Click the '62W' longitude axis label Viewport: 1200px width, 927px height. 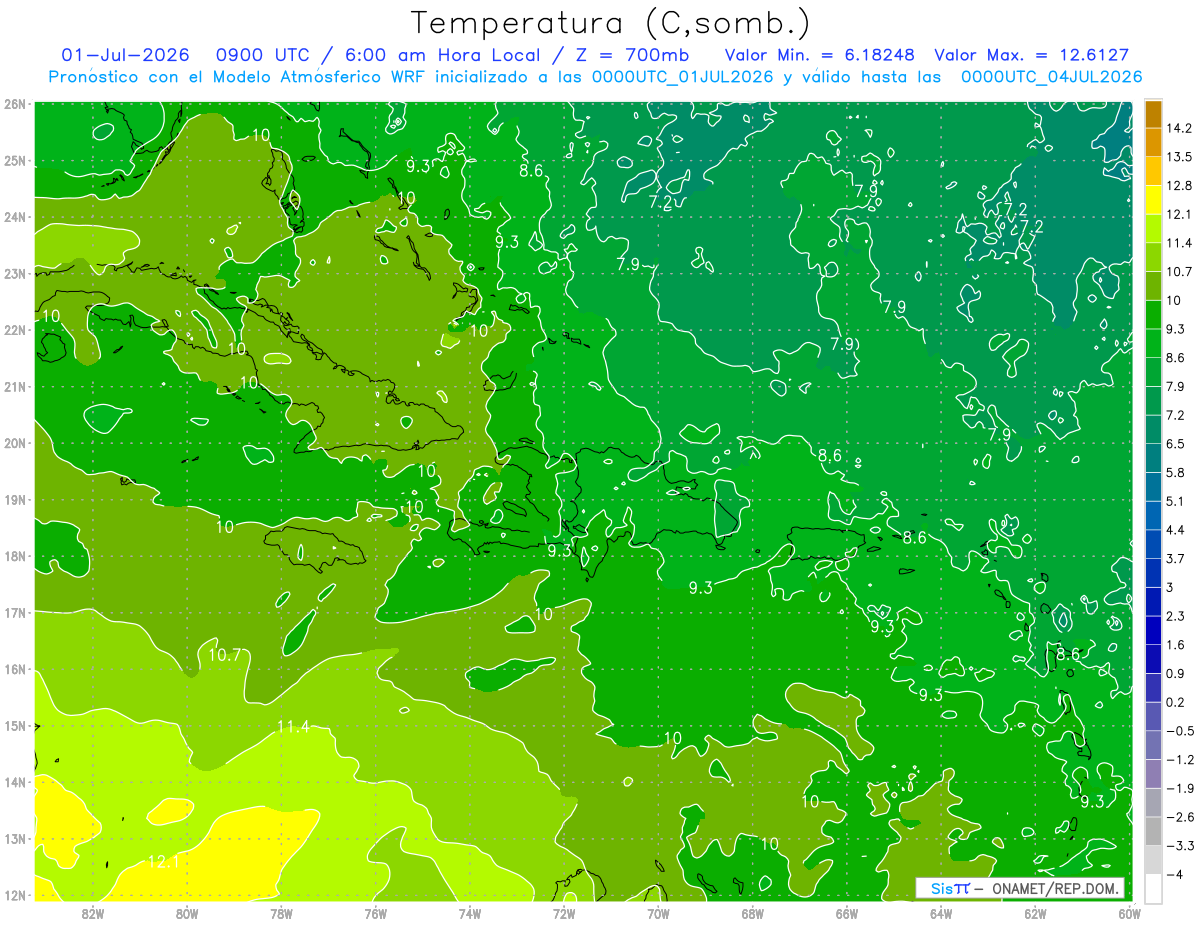point(1035,913)
